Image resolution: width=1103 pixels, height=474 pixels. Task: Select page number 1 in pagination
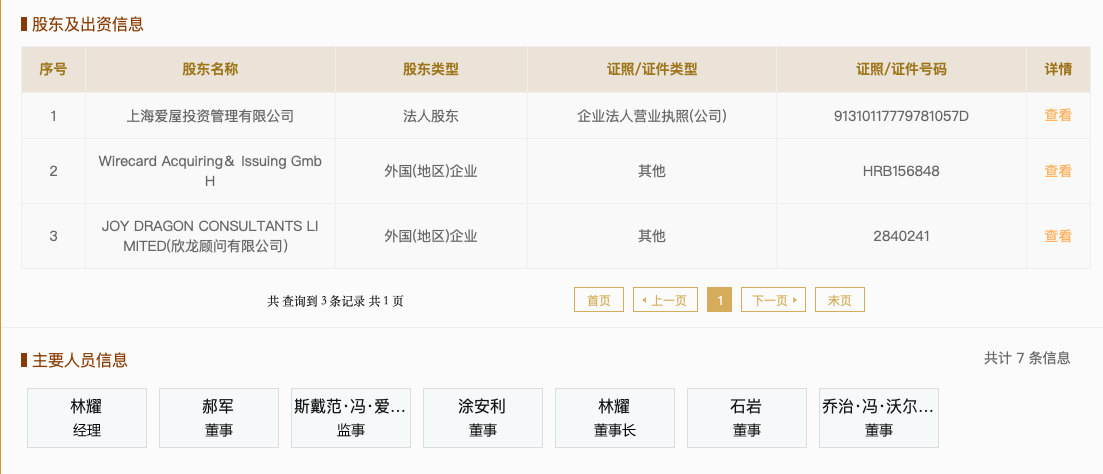point(719,300)
